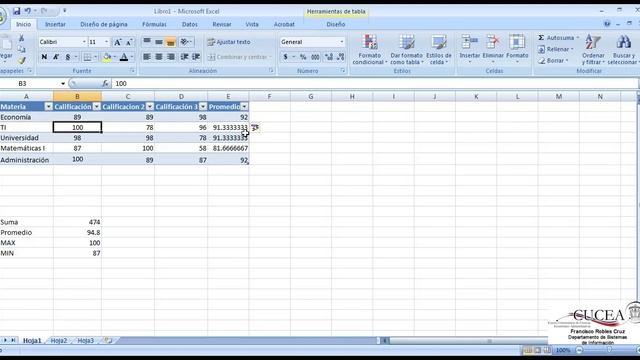Switch to the Diseño de página tab
The image size is (640, 360).
point(104,24)
